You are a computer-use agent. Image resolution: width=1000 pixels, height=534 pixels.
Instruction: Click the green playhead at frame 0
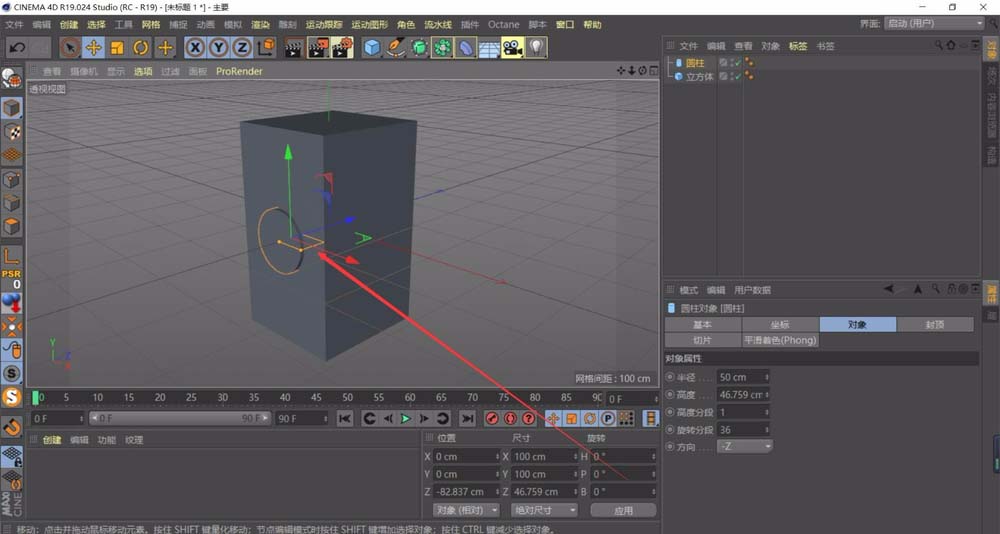click(36, 397)
